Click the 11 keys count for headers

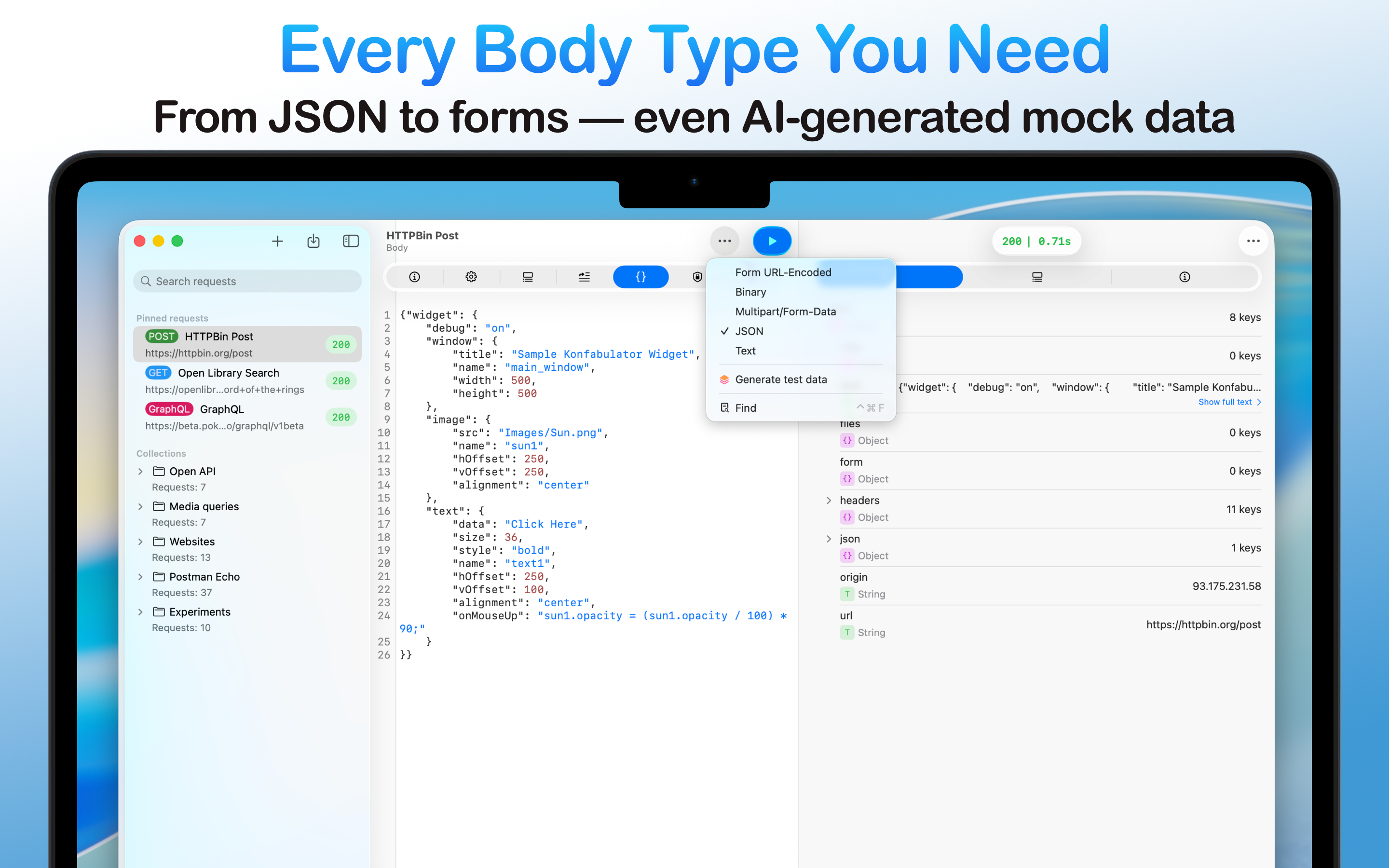[x=1243, y=509]
